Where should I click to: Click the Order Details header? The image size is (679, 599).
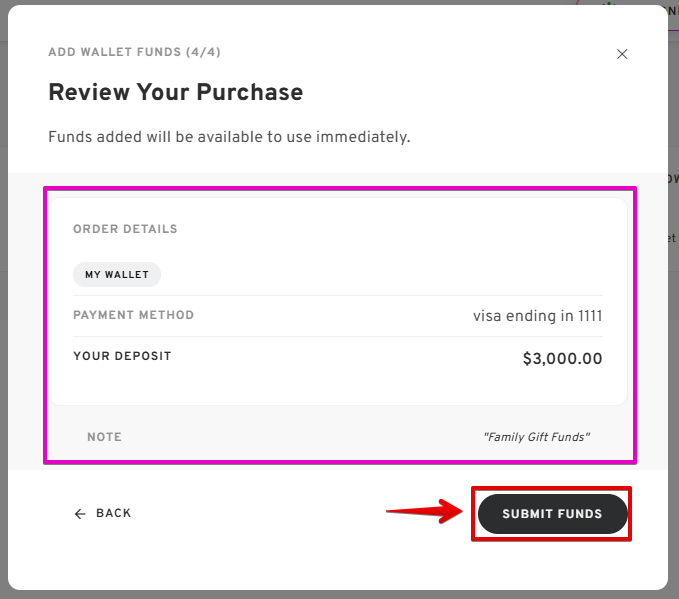(125, 229)
